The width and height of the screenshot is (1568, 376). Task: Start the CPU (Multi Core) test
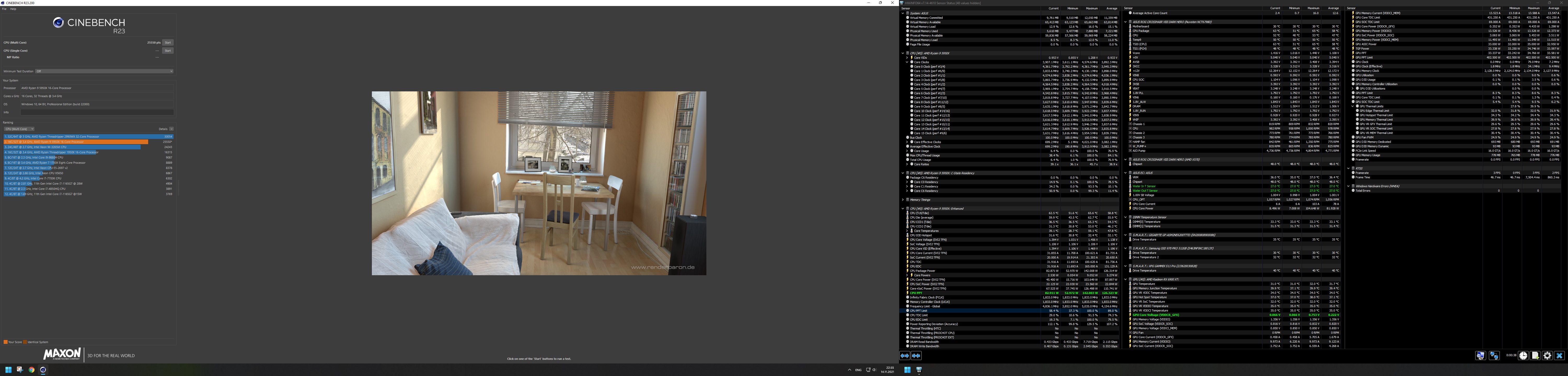[168, 43]
